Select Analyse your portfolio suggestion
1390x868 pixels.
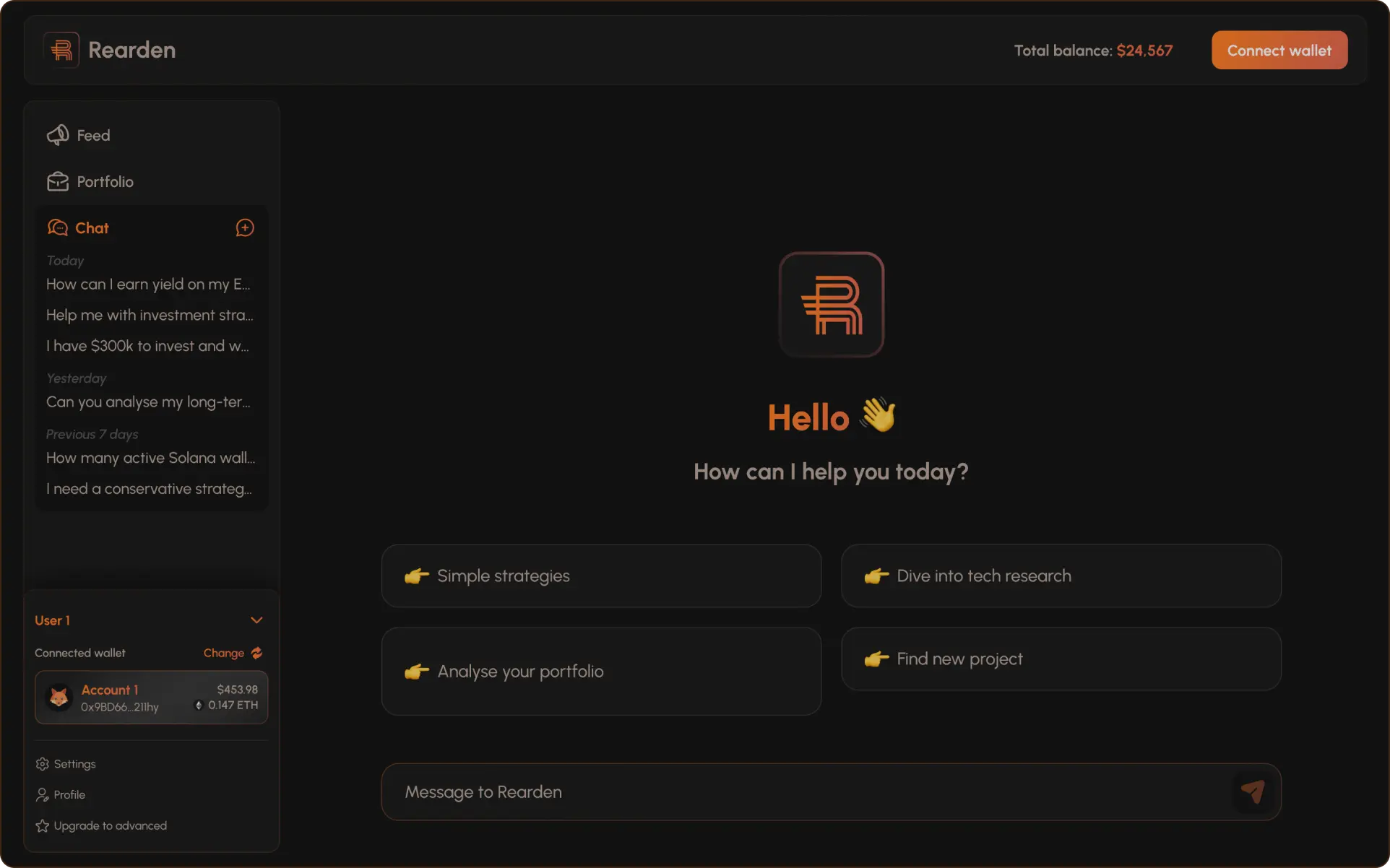click(601, 671)
